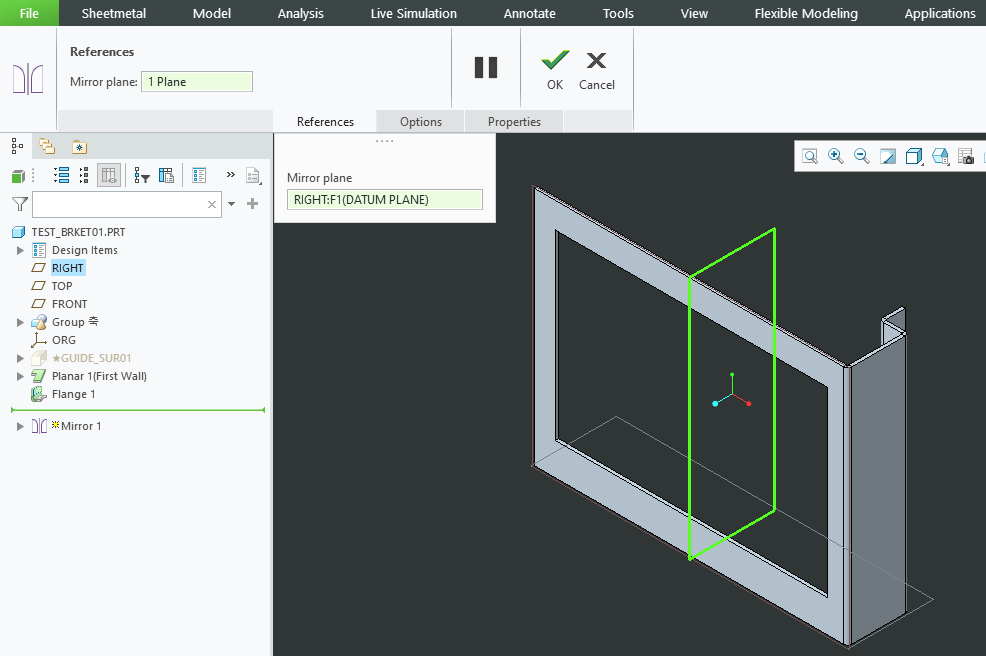Select the Model Tree navigator tab icon
986x656 pixels.
point(17,147)
